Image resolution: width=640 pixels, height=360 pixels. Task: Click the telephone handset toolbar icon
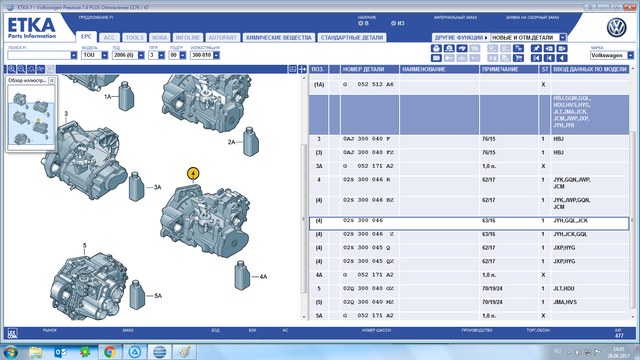tap(462, 48)
